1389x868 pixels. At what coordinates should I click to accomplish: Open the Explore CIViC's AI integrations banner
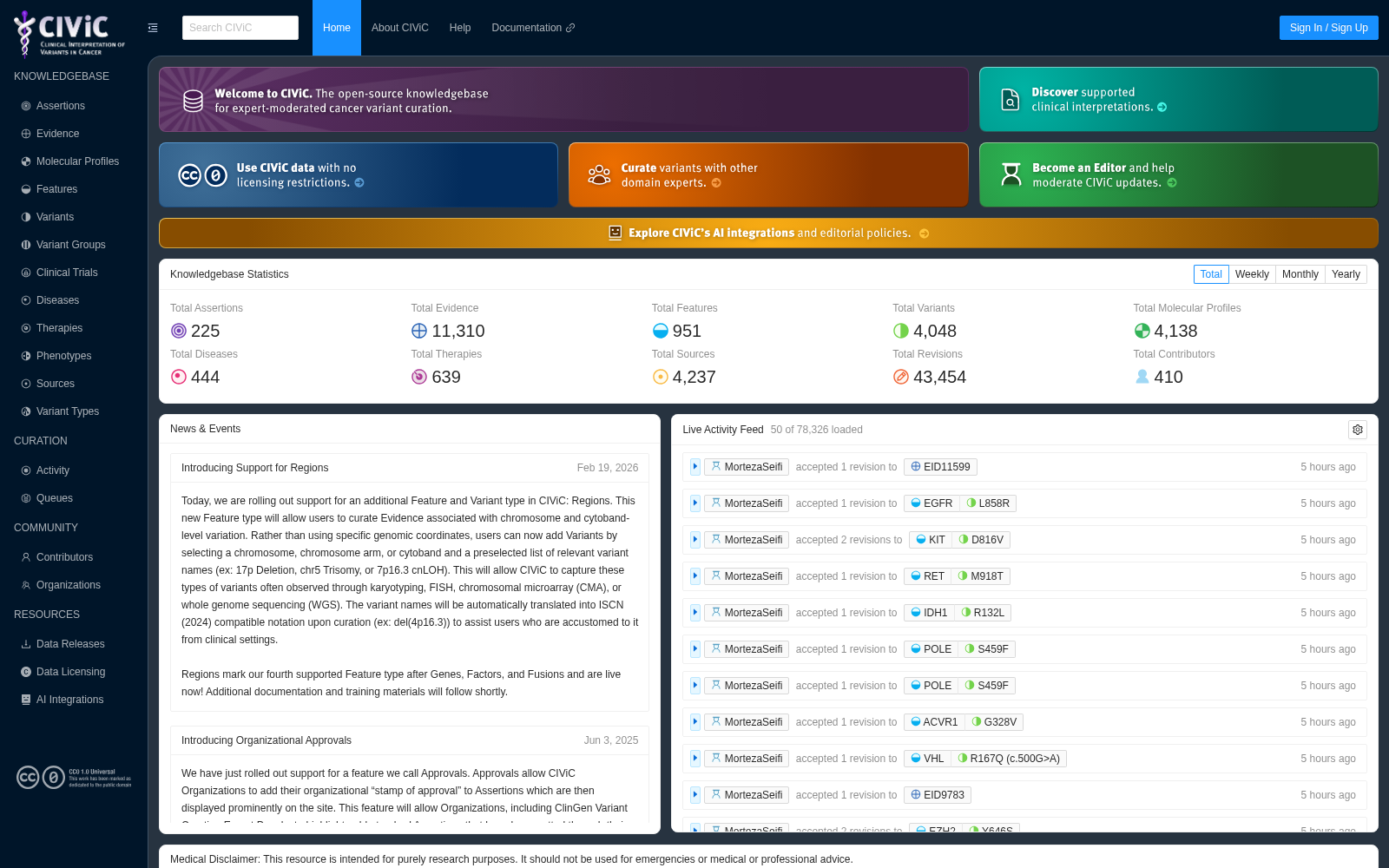click(768, 233)
